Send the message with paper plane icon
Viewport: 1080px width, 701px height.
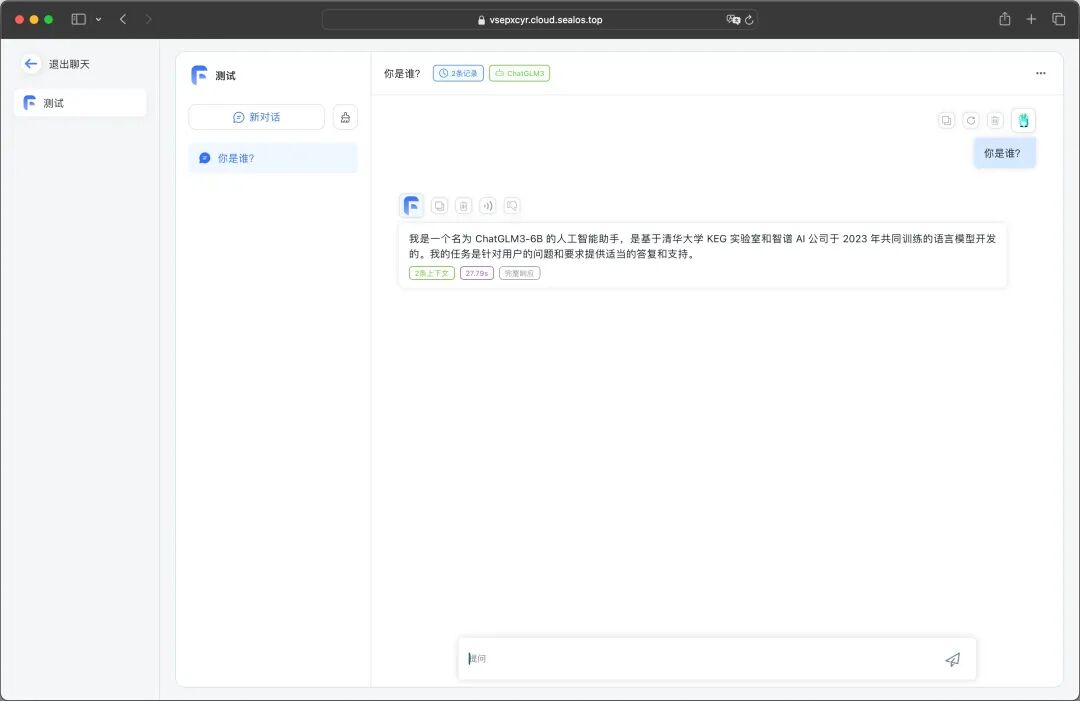point(953,660)
